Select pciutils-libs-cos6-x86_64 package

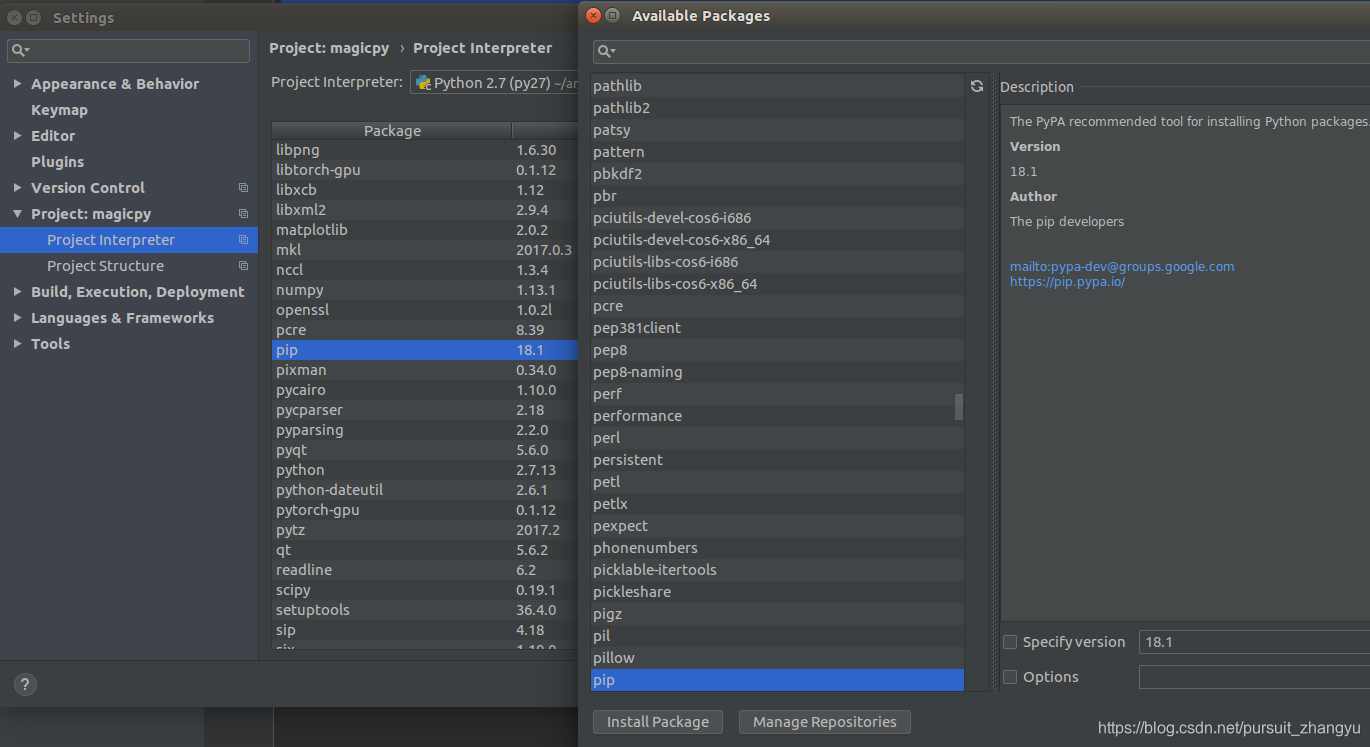click(x=777, y=284)
